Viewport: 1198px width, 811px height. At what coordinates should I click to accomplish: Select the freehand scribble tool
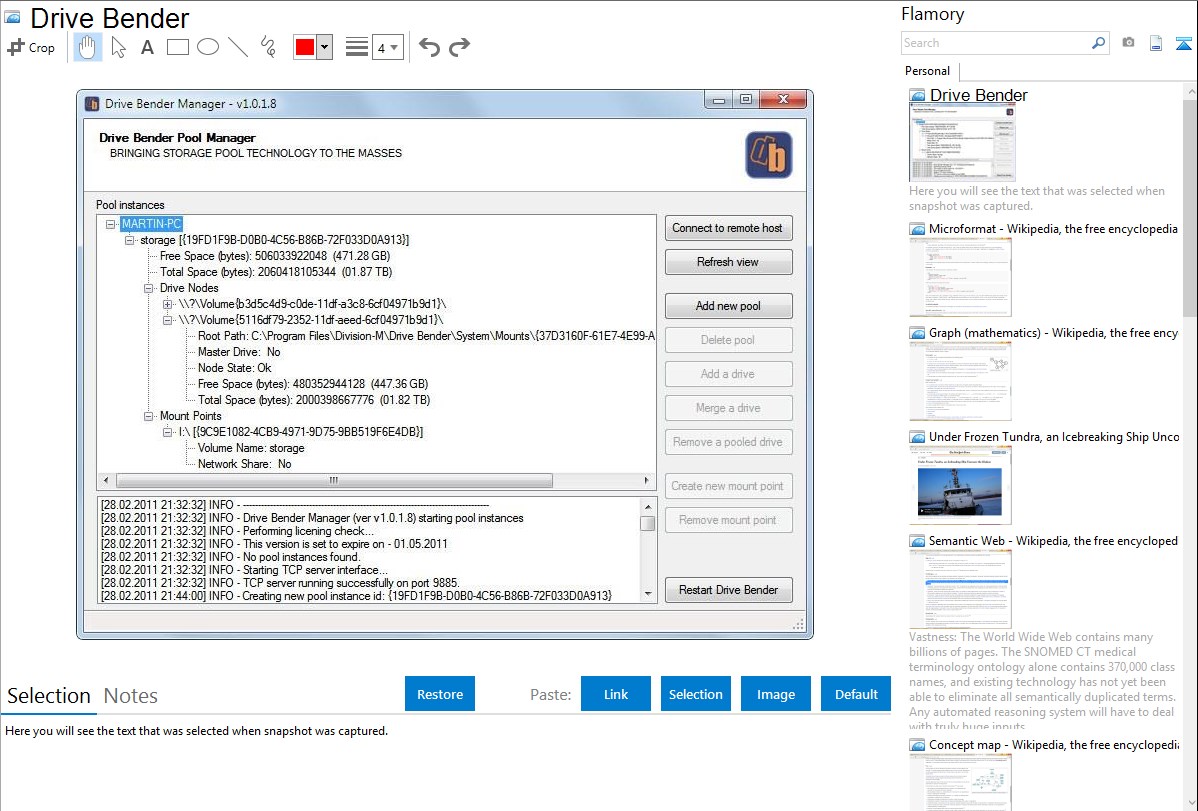tap(268, 47)
